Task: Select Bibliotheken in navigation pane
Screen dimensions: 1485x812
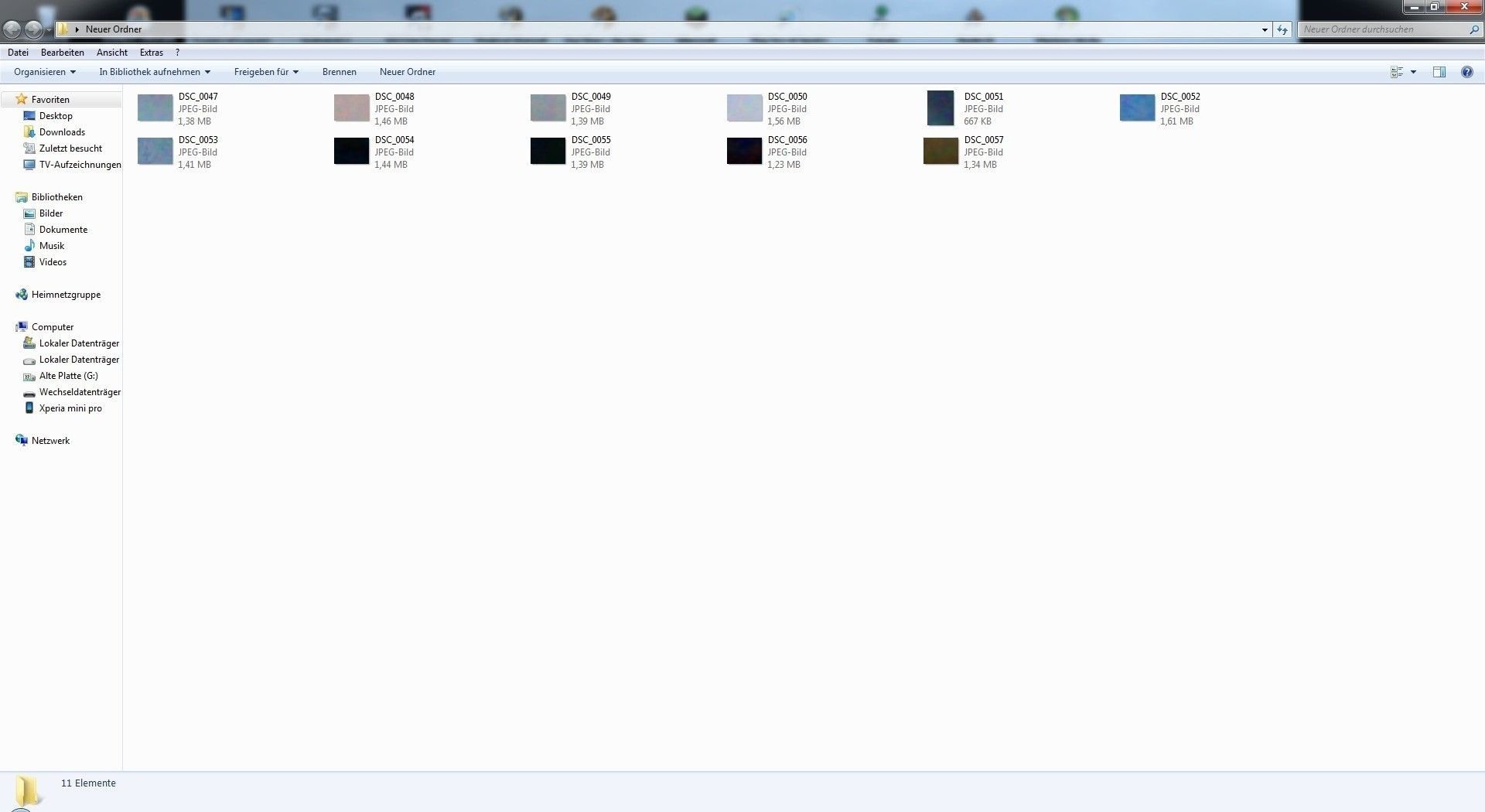Action: click(x=56, y=197)
